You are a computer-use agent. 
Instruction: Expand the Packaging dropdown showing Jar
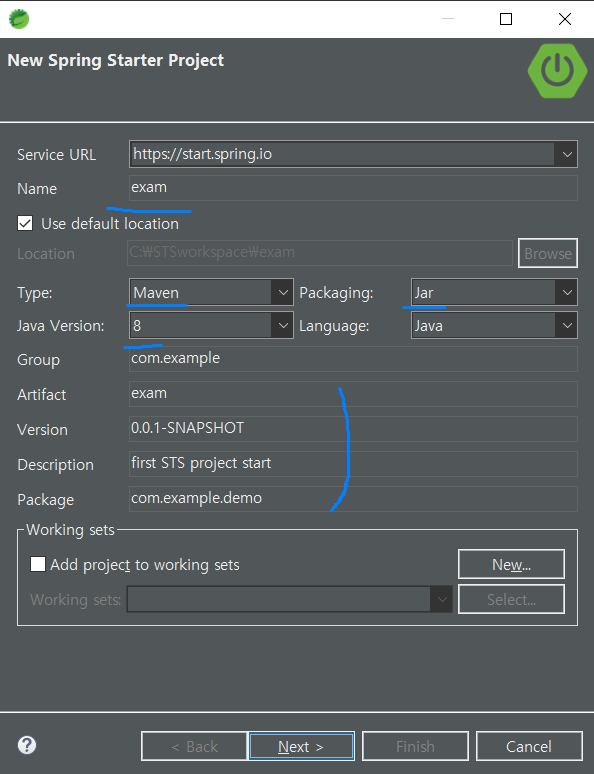tap(566, 293)
